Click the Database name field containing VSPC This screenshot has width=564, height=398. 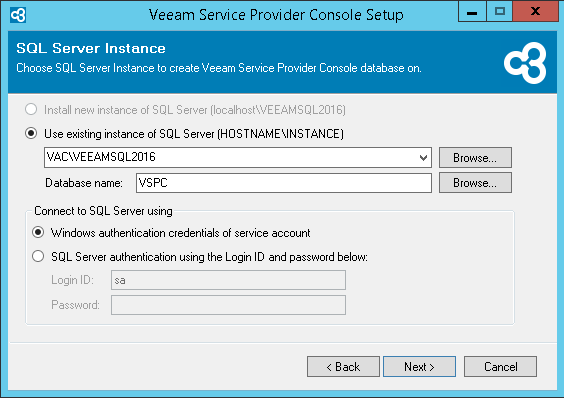(283, 183)
